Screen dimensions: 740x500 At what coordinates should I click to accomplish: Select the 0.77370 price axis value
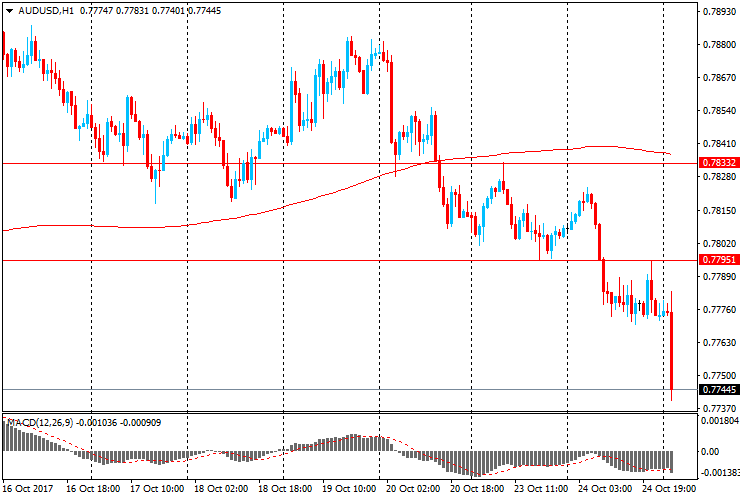point(719,408)
